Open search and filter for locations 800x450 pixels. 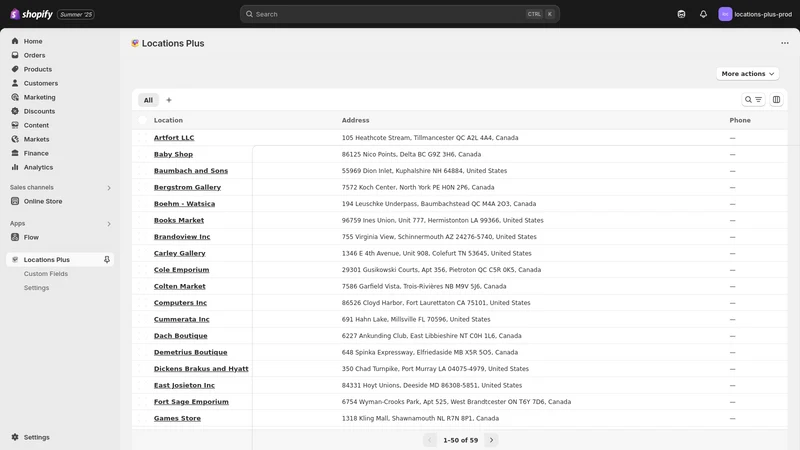coord(753,100)
